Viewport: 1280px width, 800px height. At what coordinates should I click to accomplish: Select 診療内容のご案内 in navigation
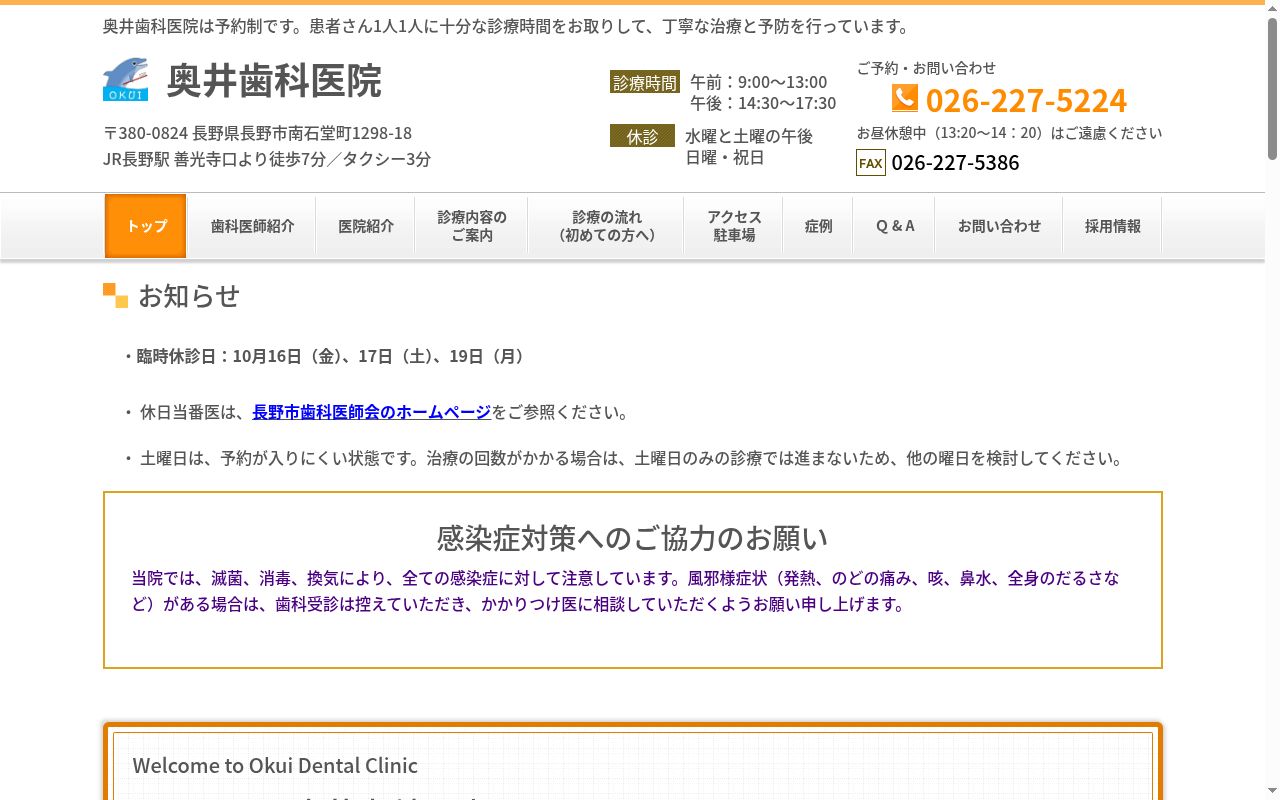(472, 226)
